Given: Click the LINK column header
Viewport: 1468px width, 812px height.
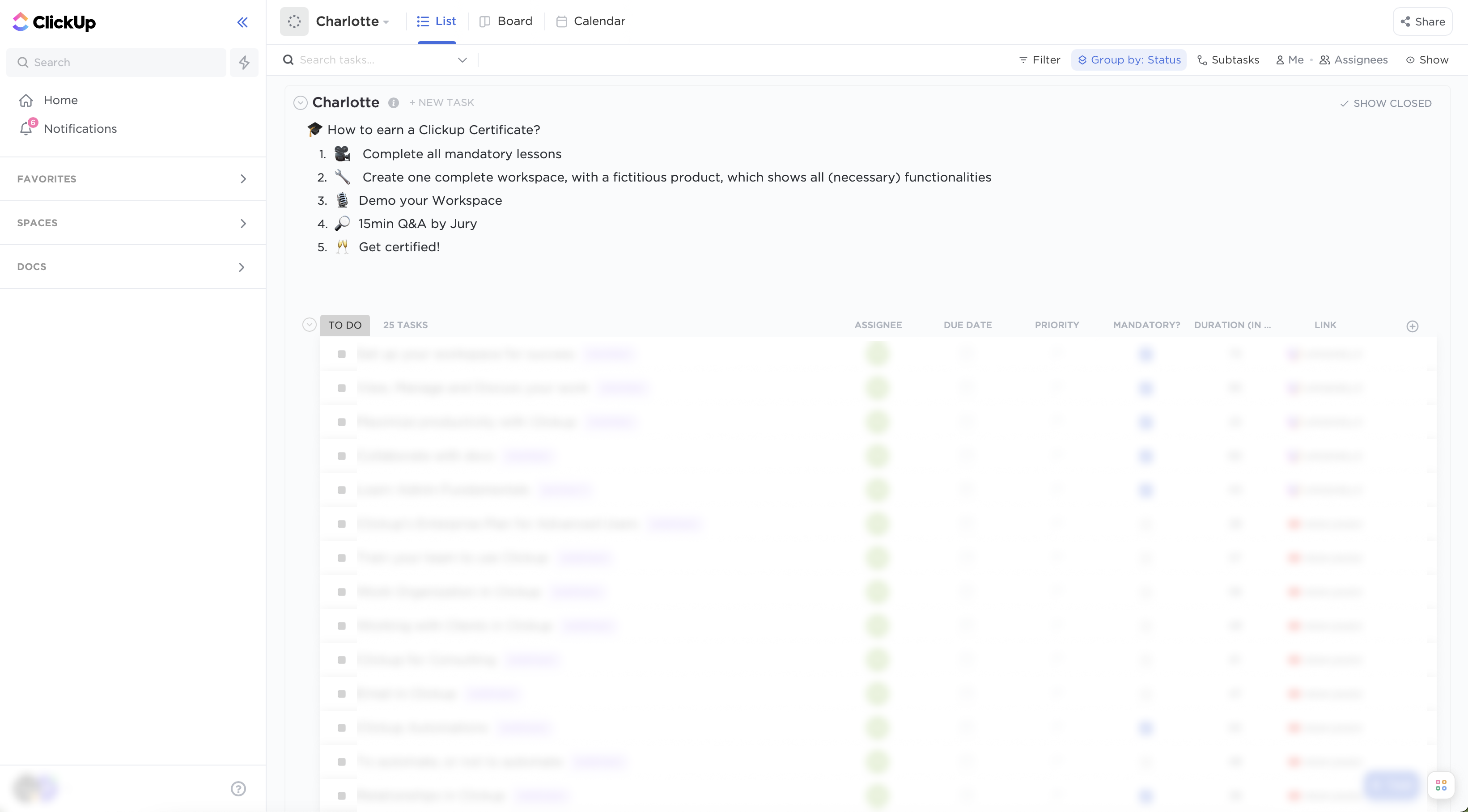Looking at the screenshot, I should pos(1325,326).
